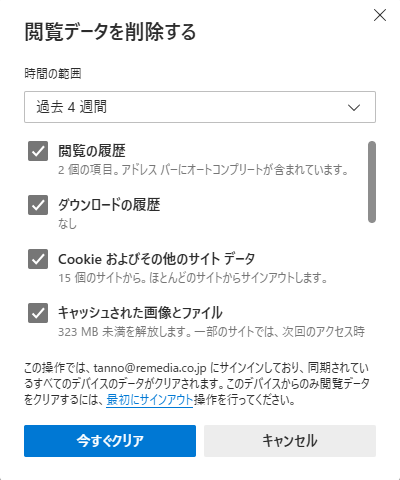
Task: Click the Cookie およびその他のサイト データ label text
Action: pyautogui.click(x=157, y=259)
